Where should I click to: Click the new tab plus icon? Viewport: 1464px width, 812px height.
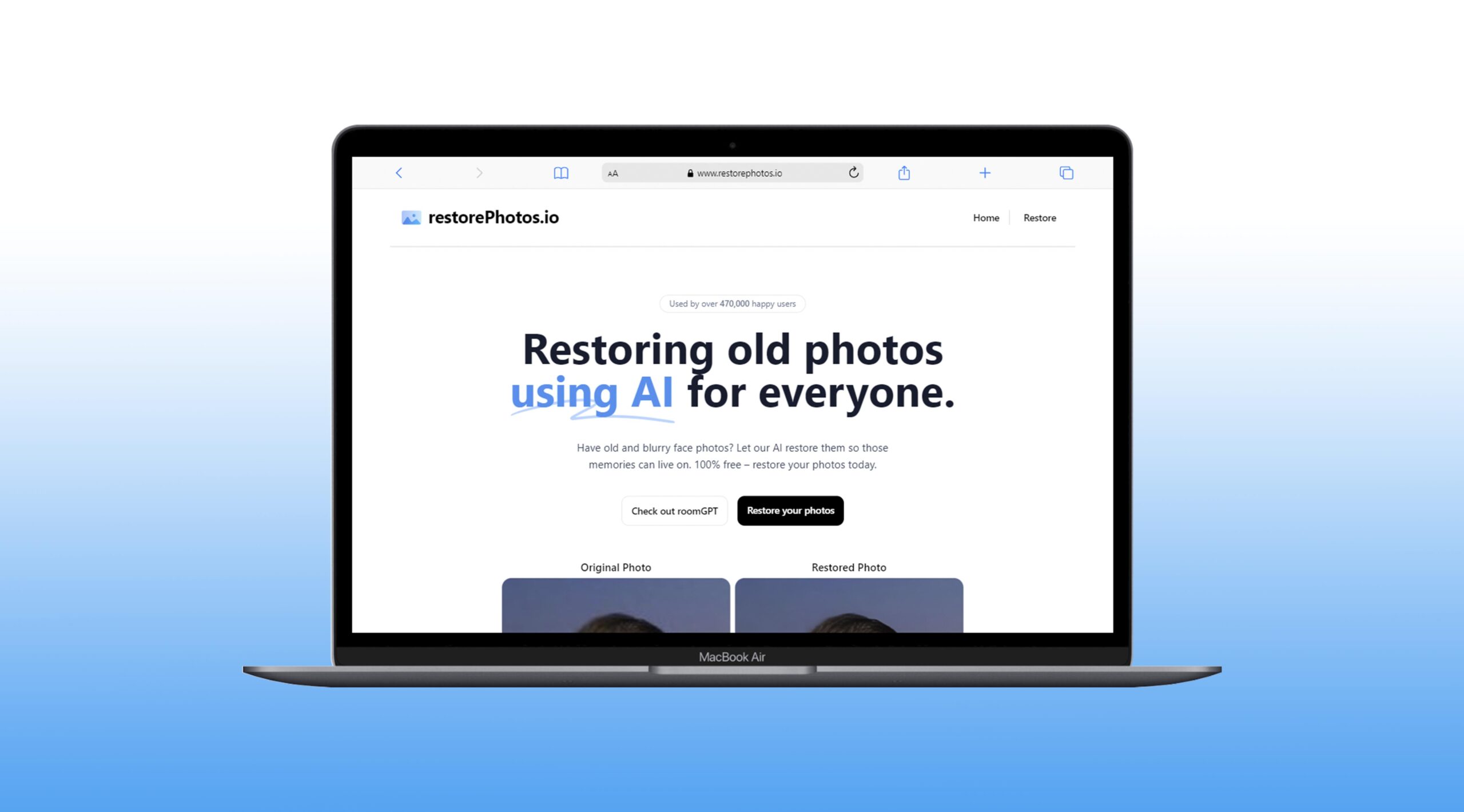[x=985, y=173]
